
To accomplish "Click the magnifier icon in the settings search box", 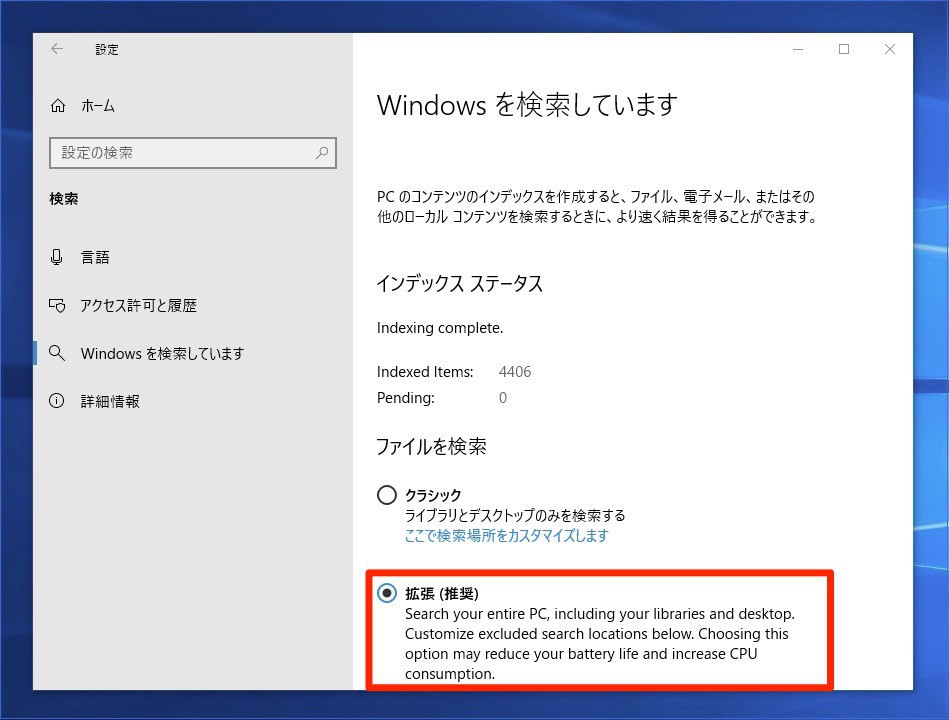I will pyautogui.click(x=322, y=152).
